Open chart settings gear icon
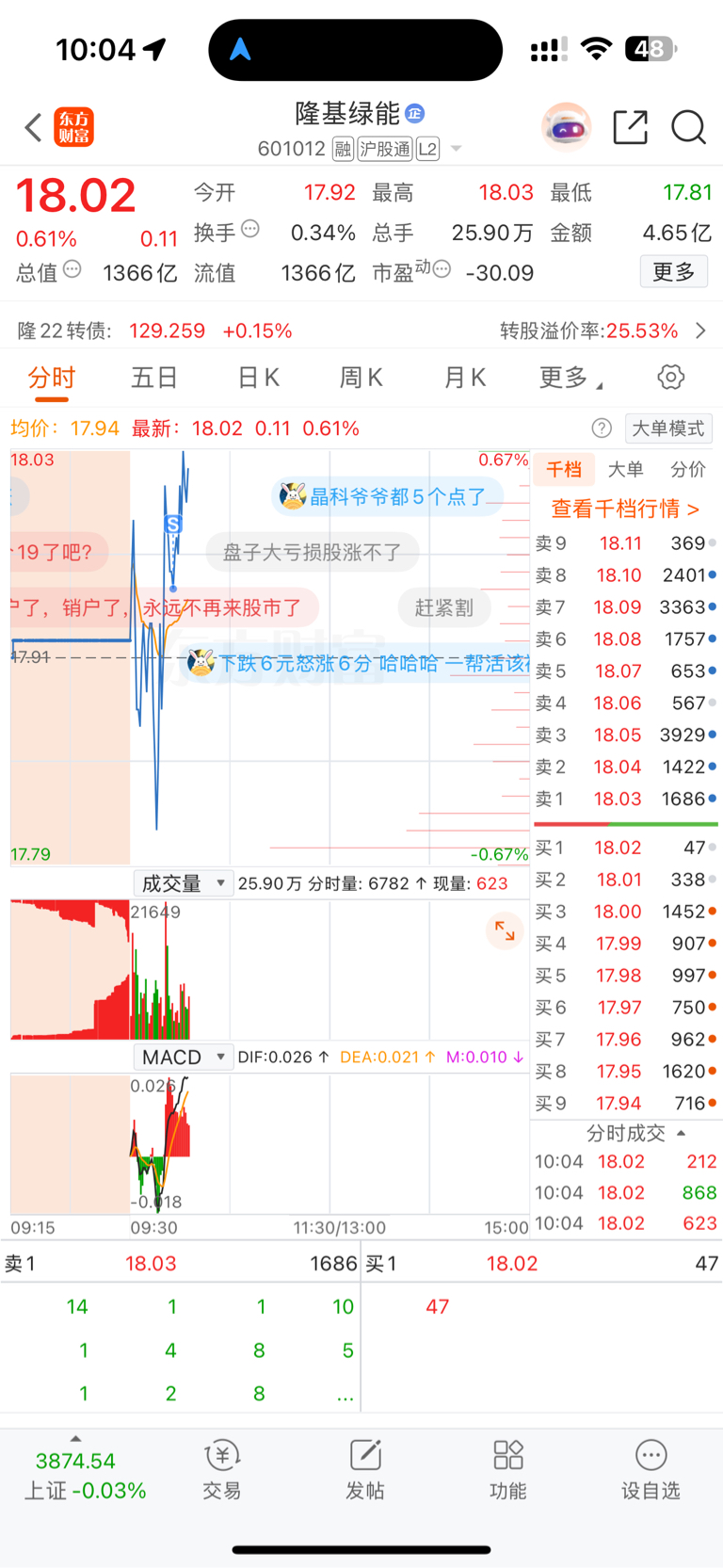The width and height of the screenshot is (723, 1568). (671, 378)
